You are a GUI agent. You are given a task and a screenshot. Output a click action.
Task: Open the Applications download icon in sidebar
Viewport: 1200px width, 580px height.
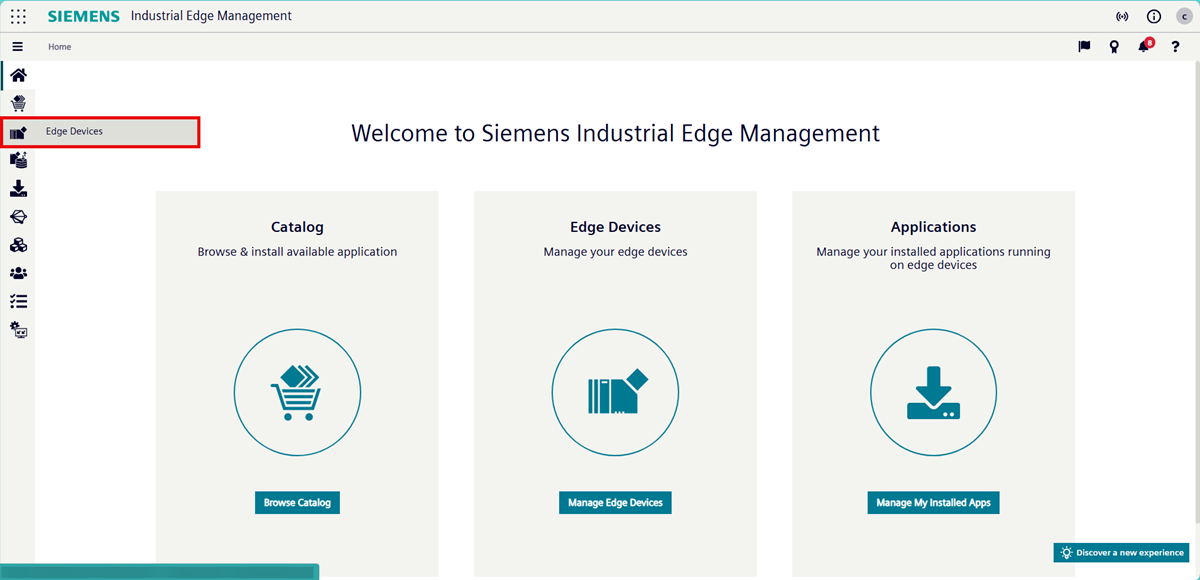click(18, 188)
